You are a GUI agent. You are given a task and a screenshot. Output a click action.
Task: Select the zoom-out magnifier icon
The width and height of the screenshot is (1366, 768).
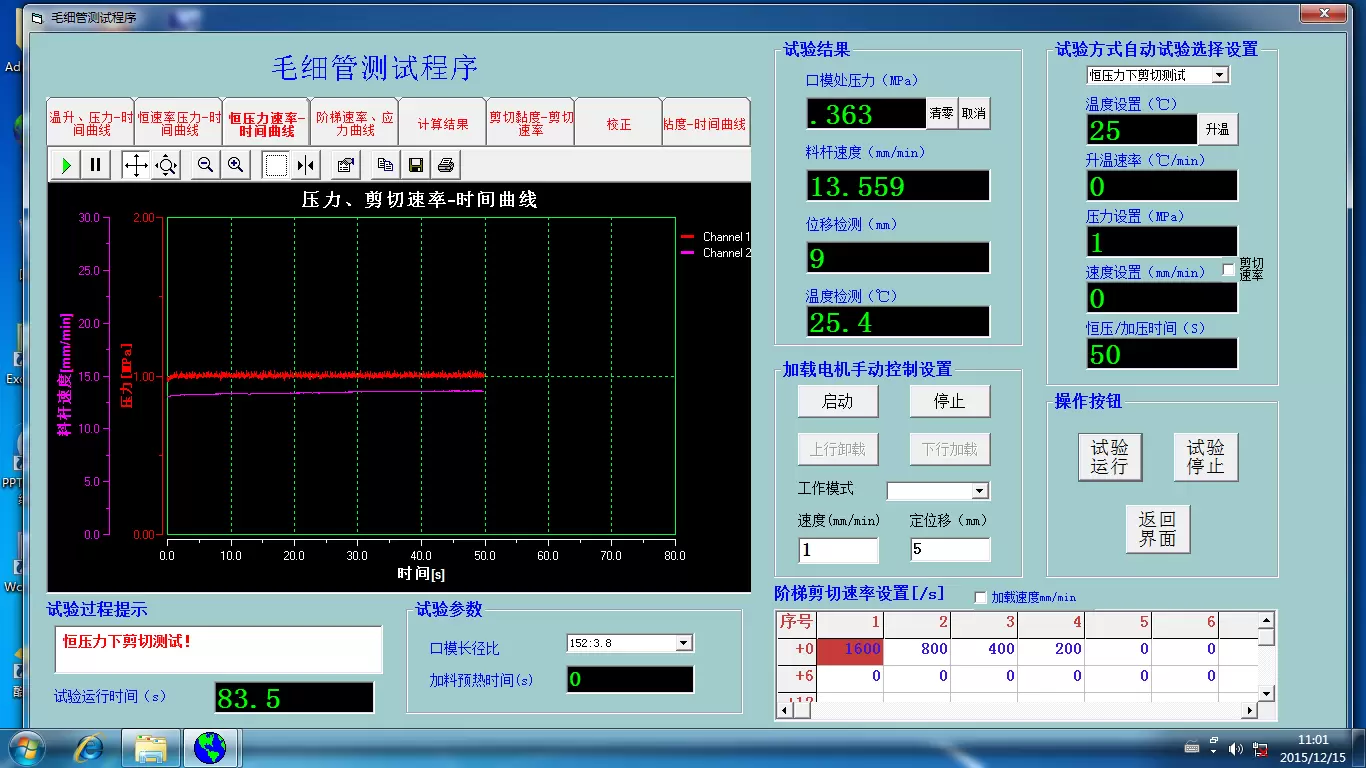click(x=205, y=165)
